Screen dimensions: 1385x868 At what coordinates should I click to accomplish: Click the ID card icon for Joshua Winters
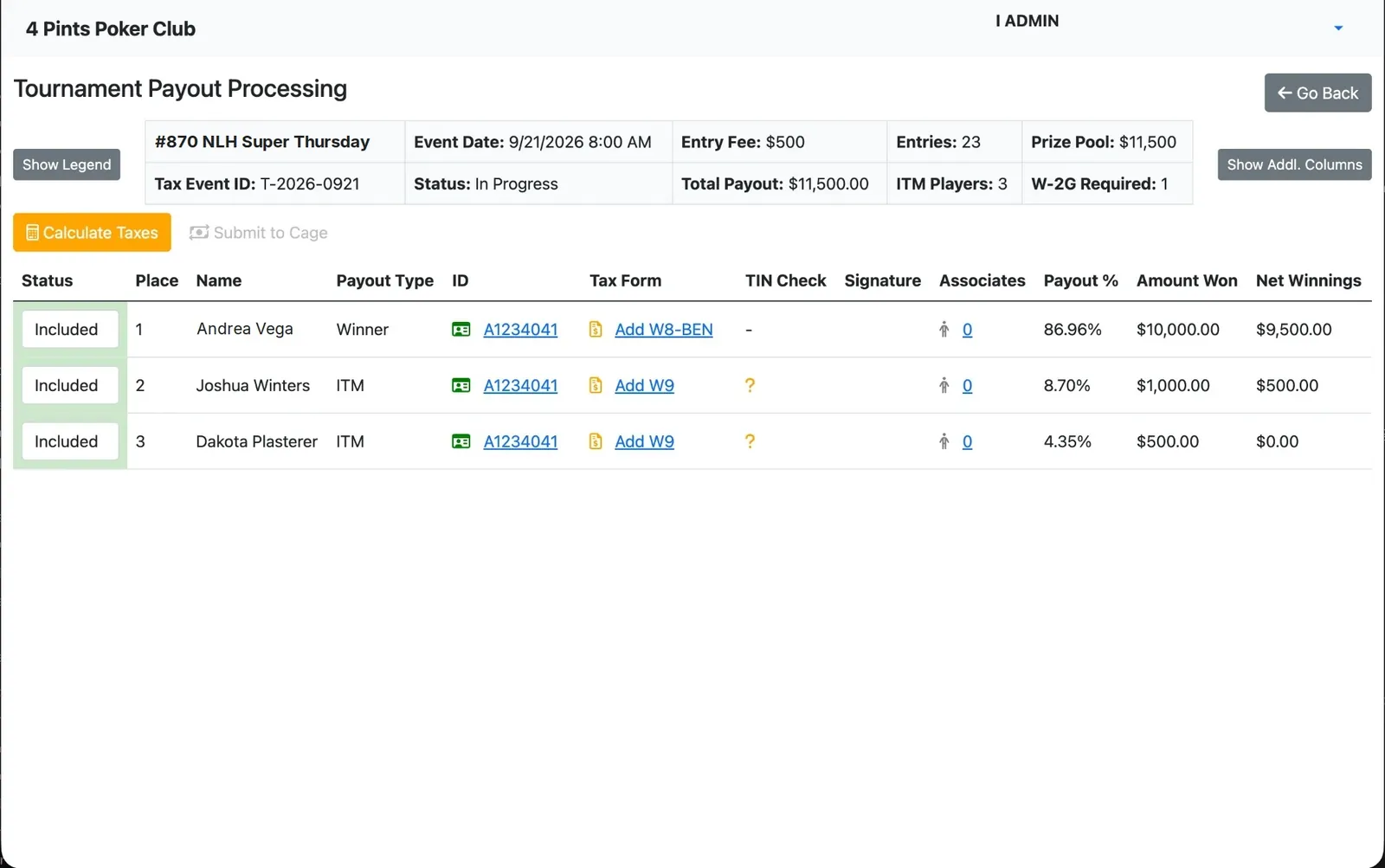tap(461, 386)
